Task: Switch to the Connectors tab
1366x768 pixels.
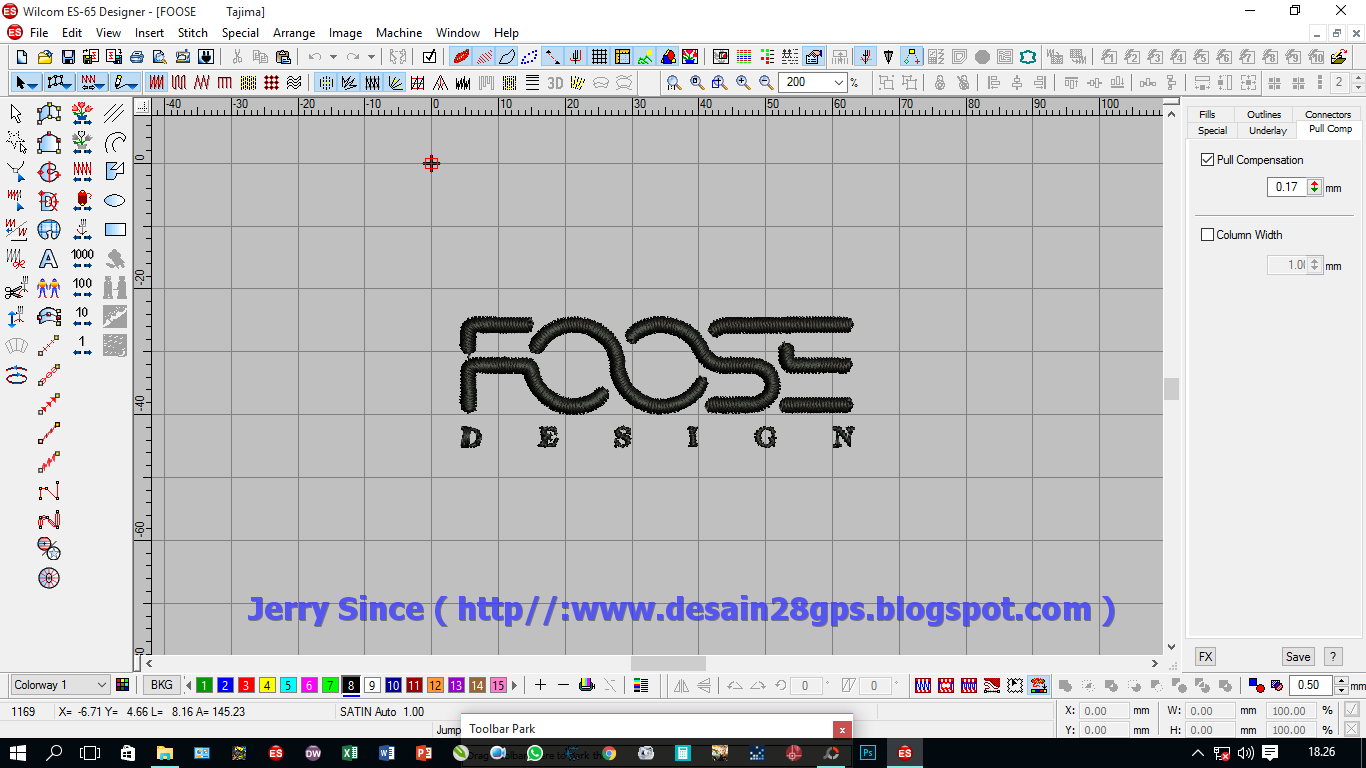Action: coord(1327,114)
